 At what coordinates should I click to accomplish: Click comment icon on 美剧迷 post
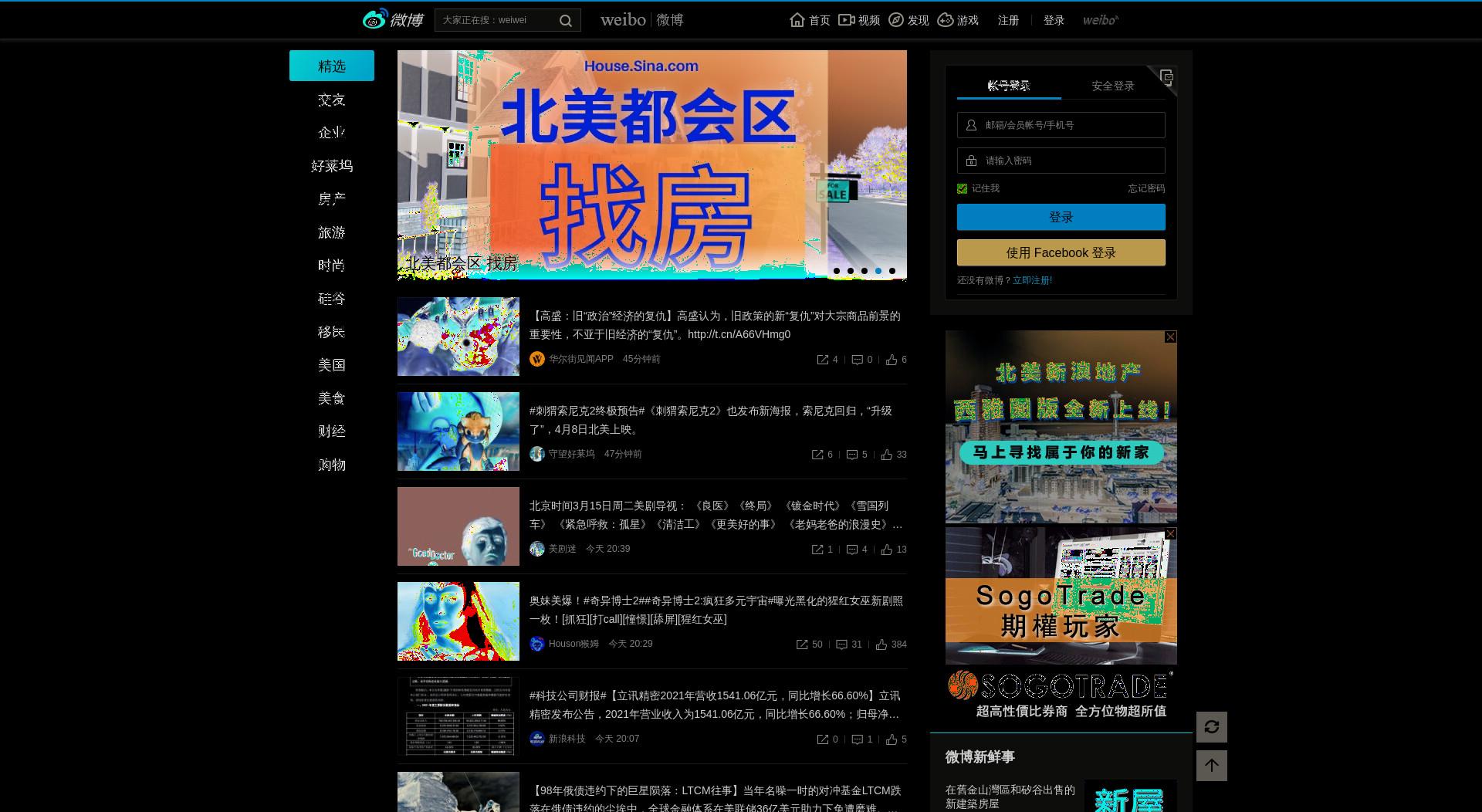852,550
